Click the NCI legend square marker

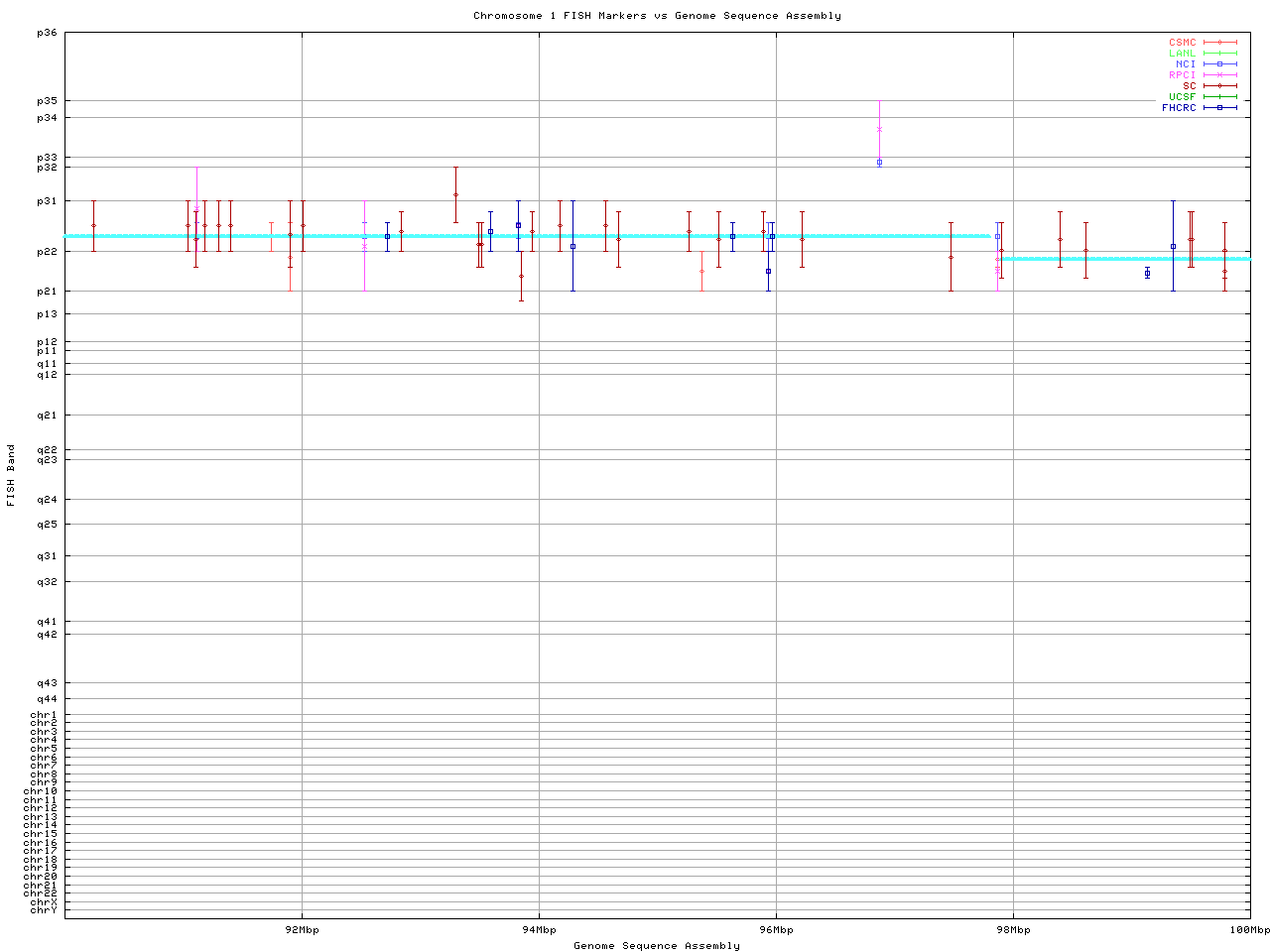pos(1219,64)
